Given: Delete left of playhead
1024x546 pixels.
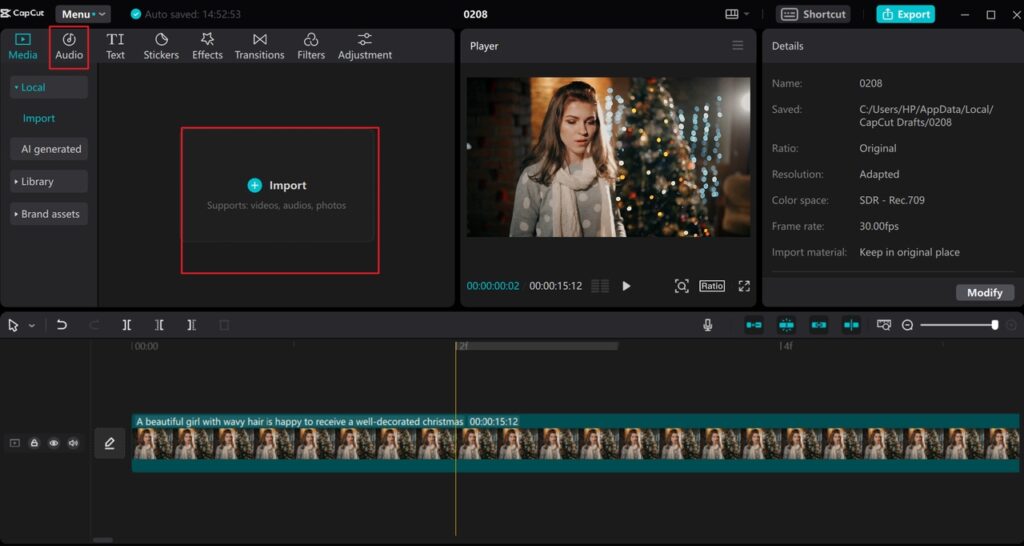Looking at the screenshot, I should click(159, 325).
